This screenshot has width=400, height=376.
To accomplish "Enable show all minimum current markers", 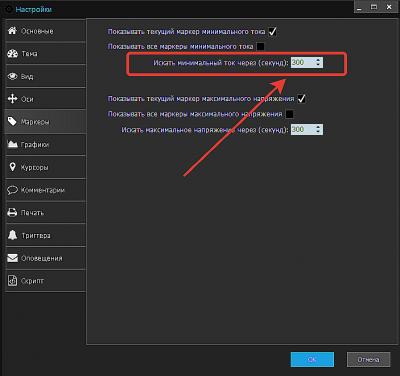I will [x=260, y=46].
